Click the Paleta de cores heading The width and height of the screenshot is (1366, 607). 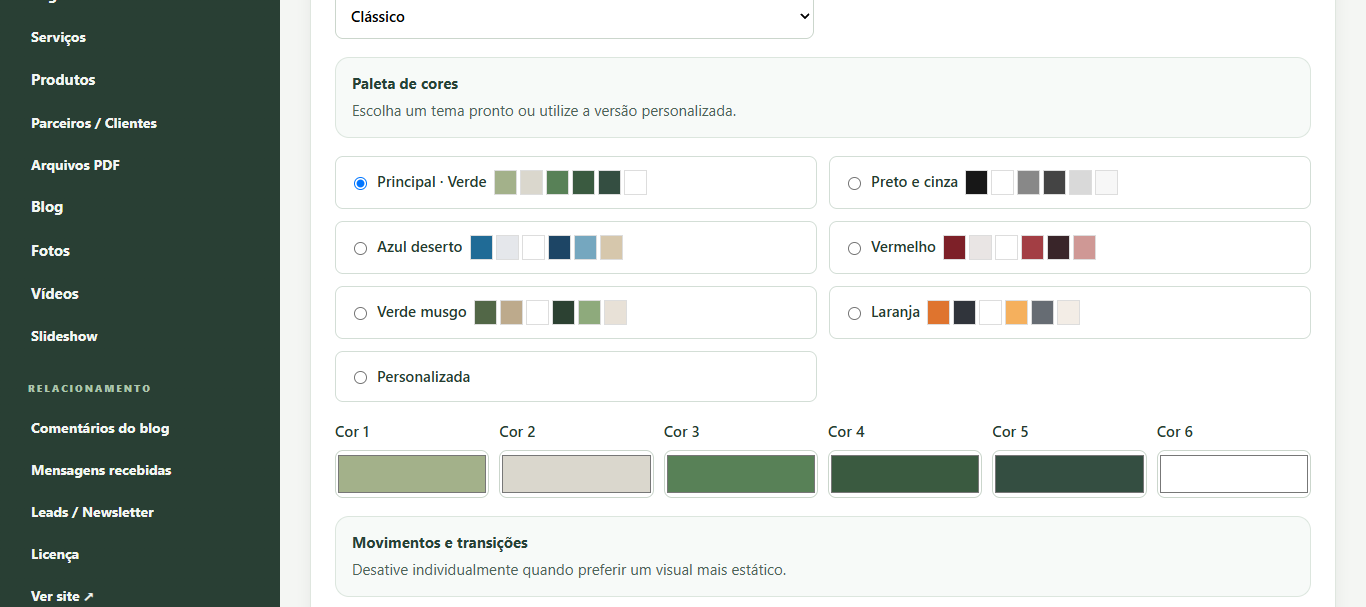(x=405, y=84)
